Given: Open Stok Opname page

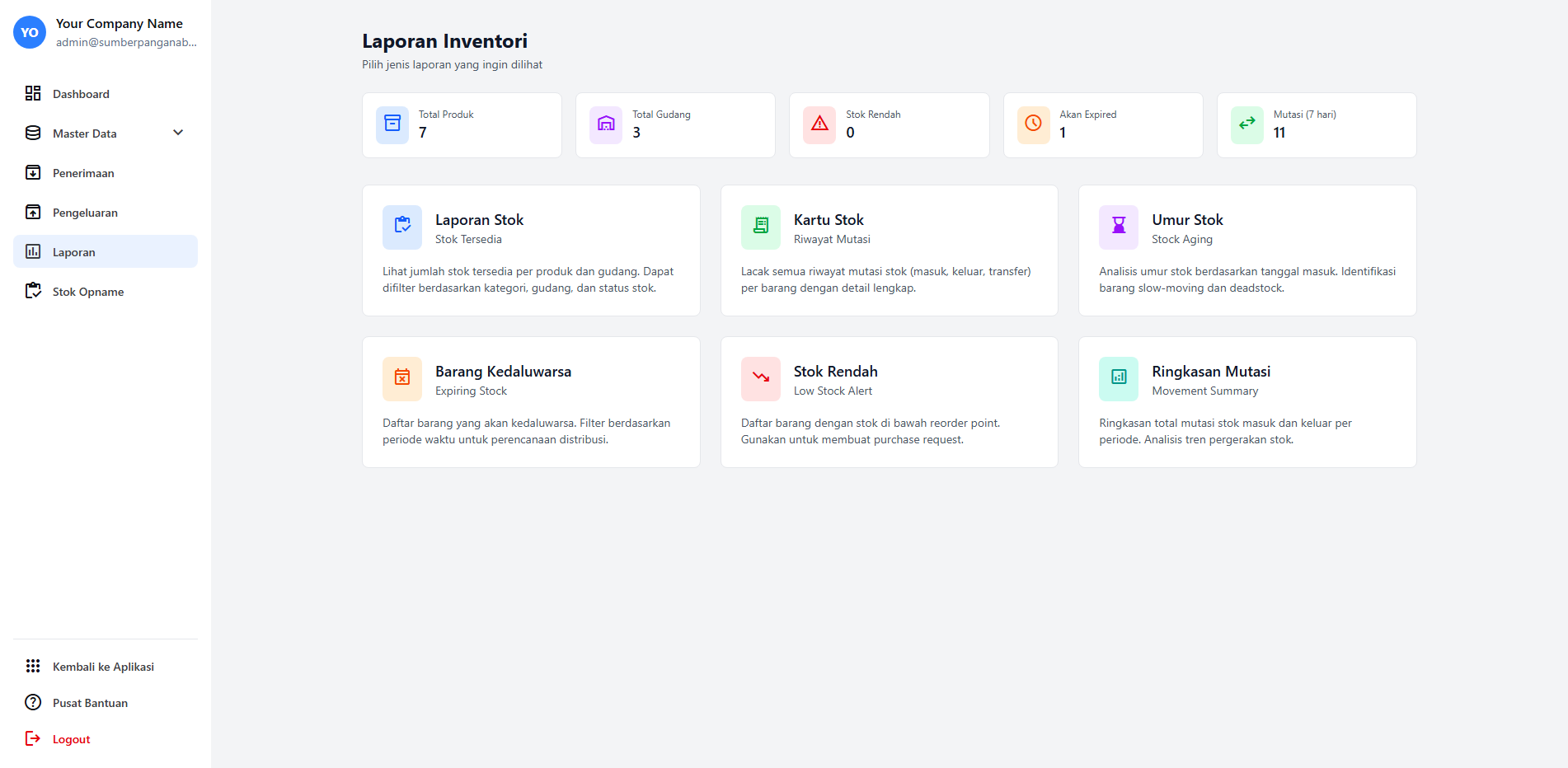Looking at the screenshot, I should tap(88, 292).
